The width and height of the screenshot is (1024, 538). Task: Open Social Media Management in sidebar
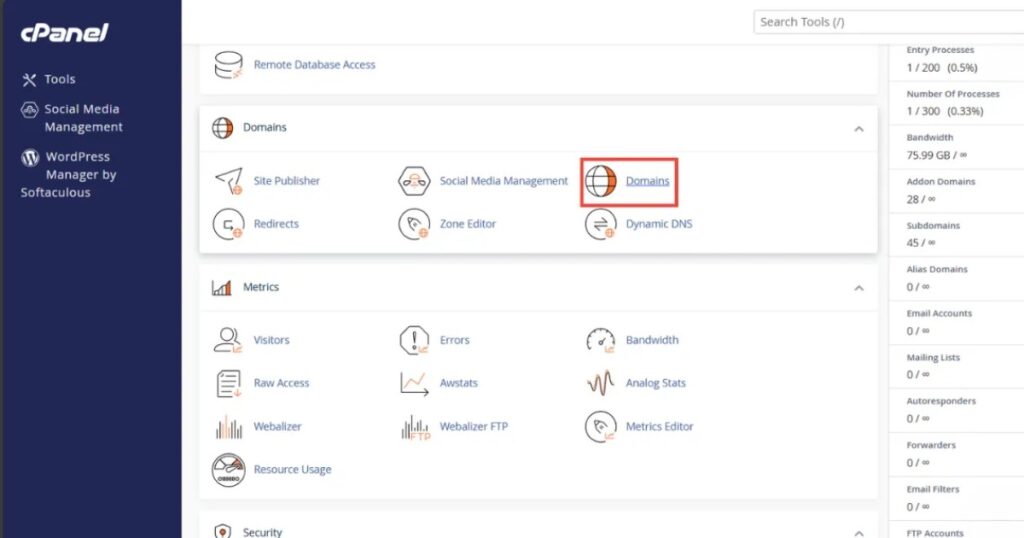[82, 118]
